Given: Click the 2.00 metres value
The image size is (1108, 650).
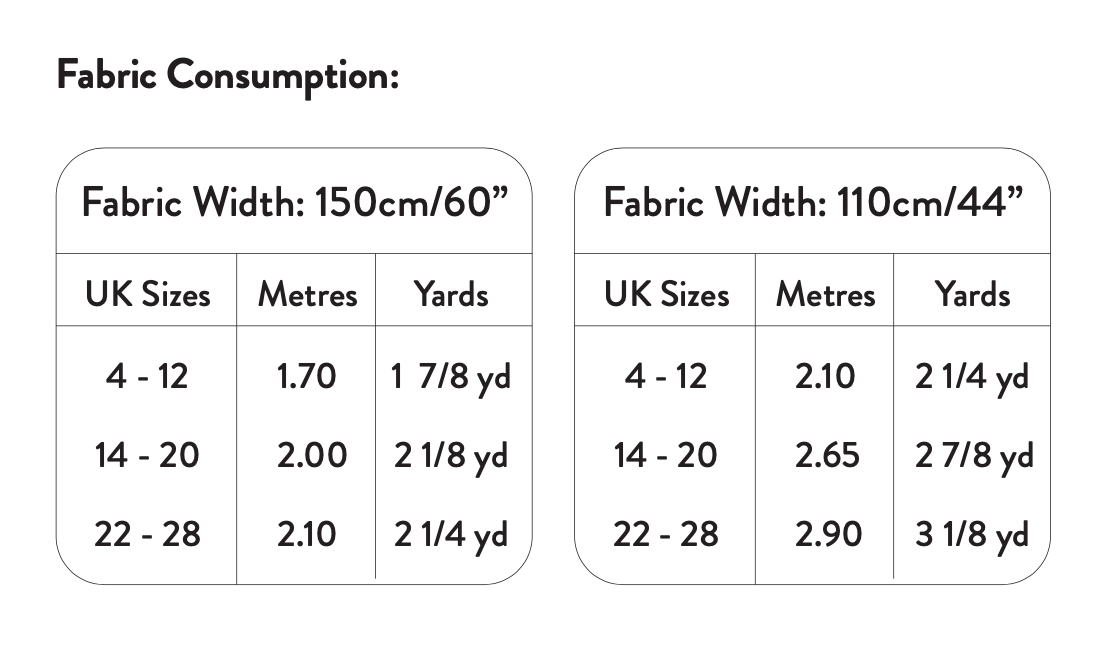Looking at the screenshot, I should pos(311,456).
